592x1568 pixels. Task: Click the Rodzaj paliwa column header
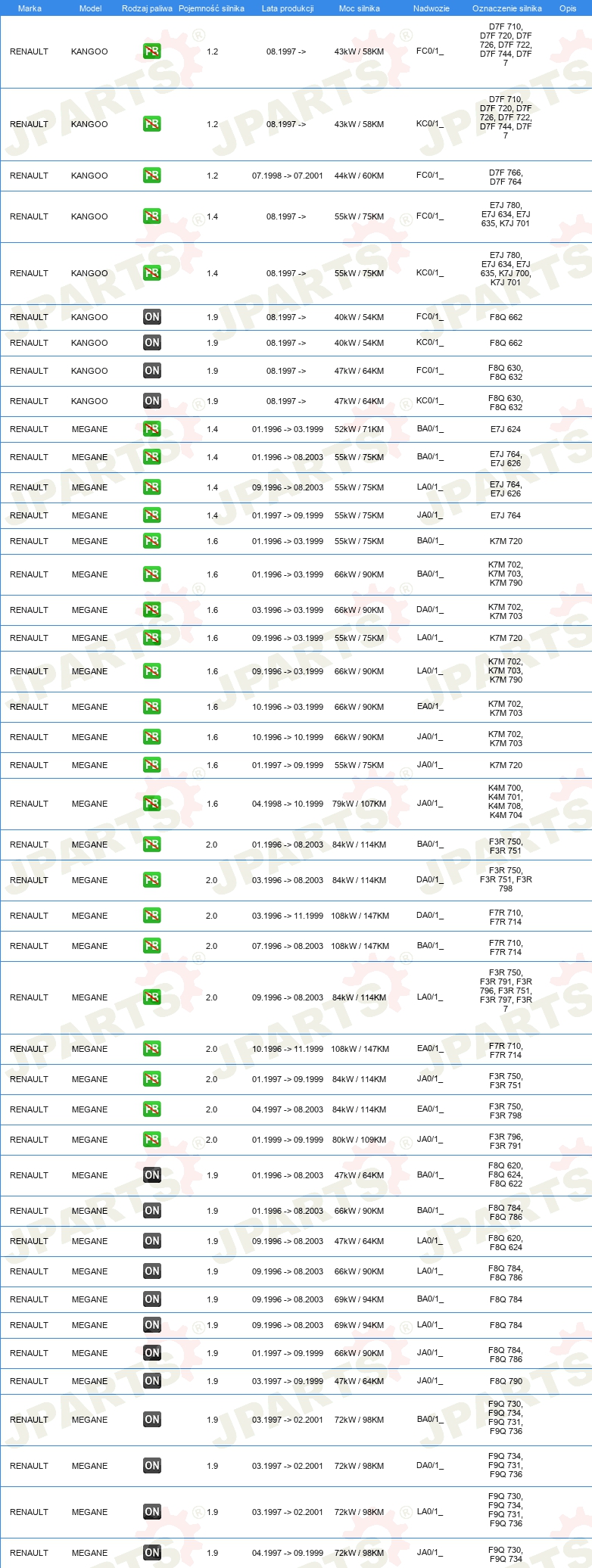(x=147, y=8)
